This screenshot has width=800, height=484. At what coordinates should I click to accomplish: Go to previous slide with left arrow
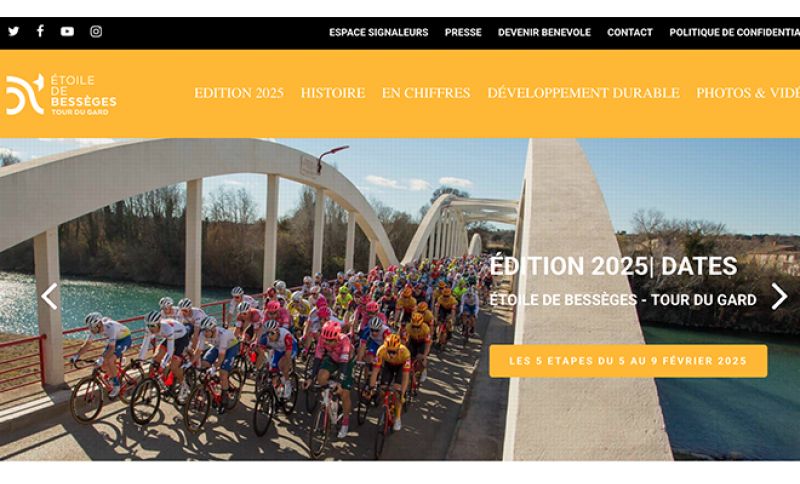pyautogui.click(x=49, y=296)
